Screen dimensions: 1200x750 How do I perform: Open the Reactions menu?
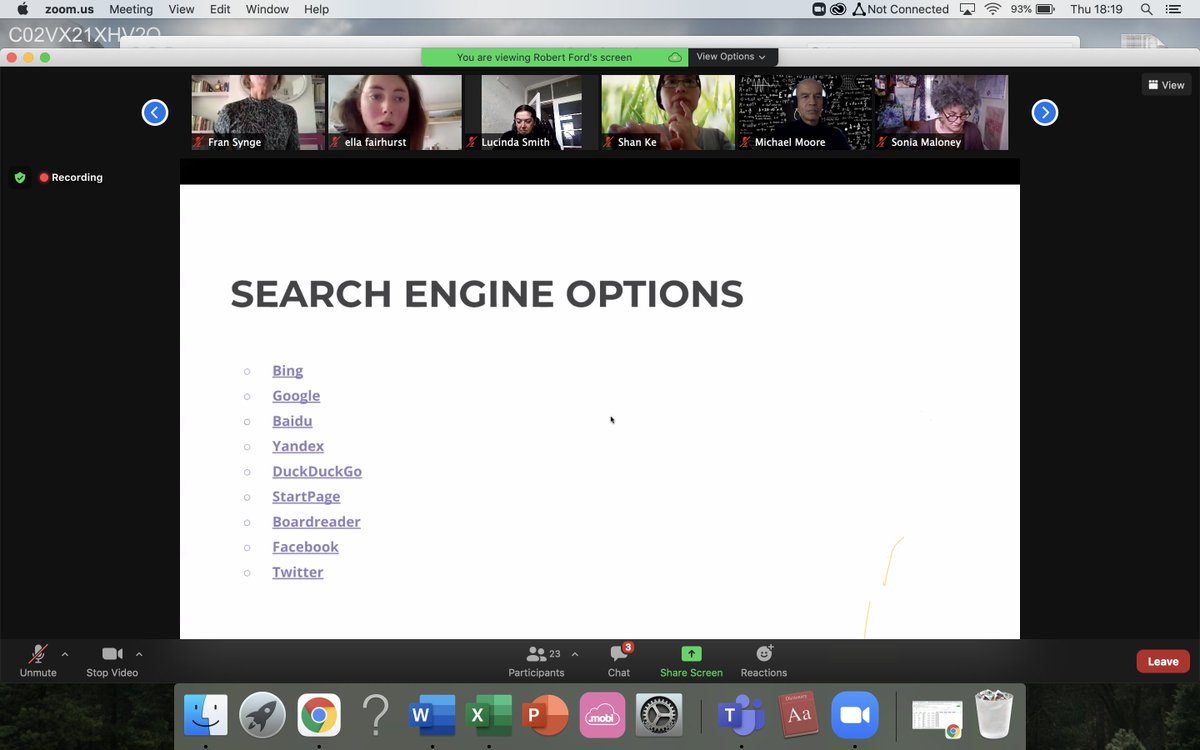tap(764, 661)
